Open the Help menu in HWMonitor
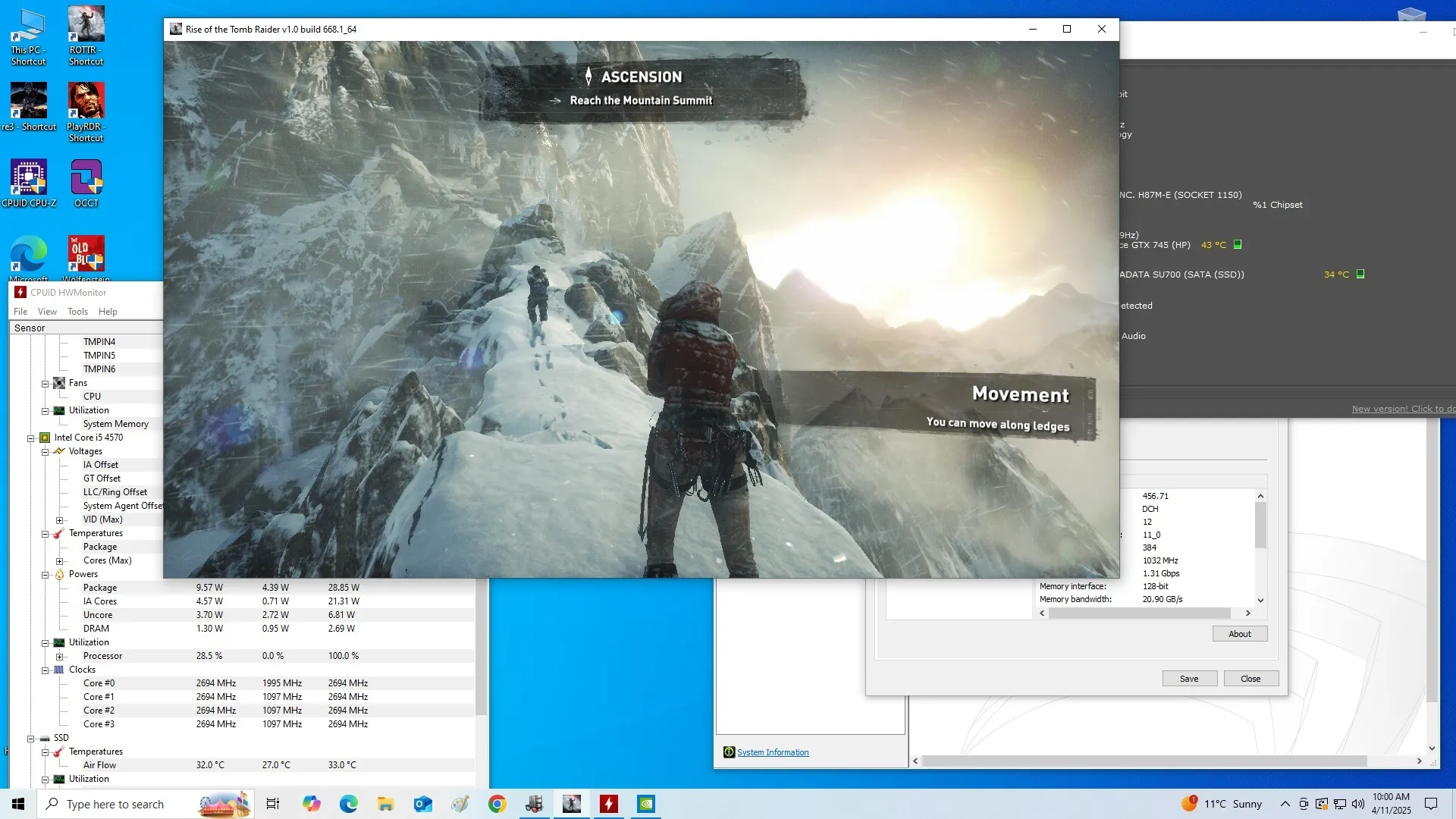1456x819 pixels. [108, 312]
